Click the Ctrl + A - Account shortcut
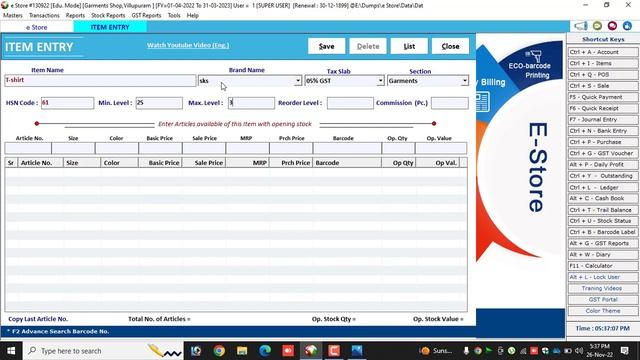Image resolution: width=640 pixels, height=360 pixels. click(x=603, y=52)
